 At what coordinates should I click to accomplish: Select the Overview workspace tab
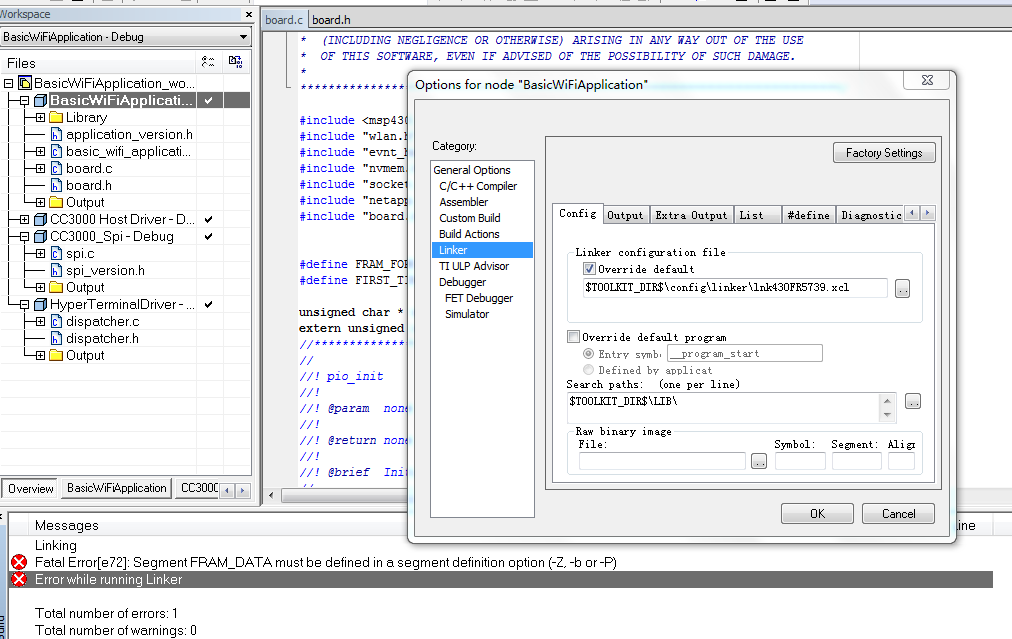coord(30,489)
